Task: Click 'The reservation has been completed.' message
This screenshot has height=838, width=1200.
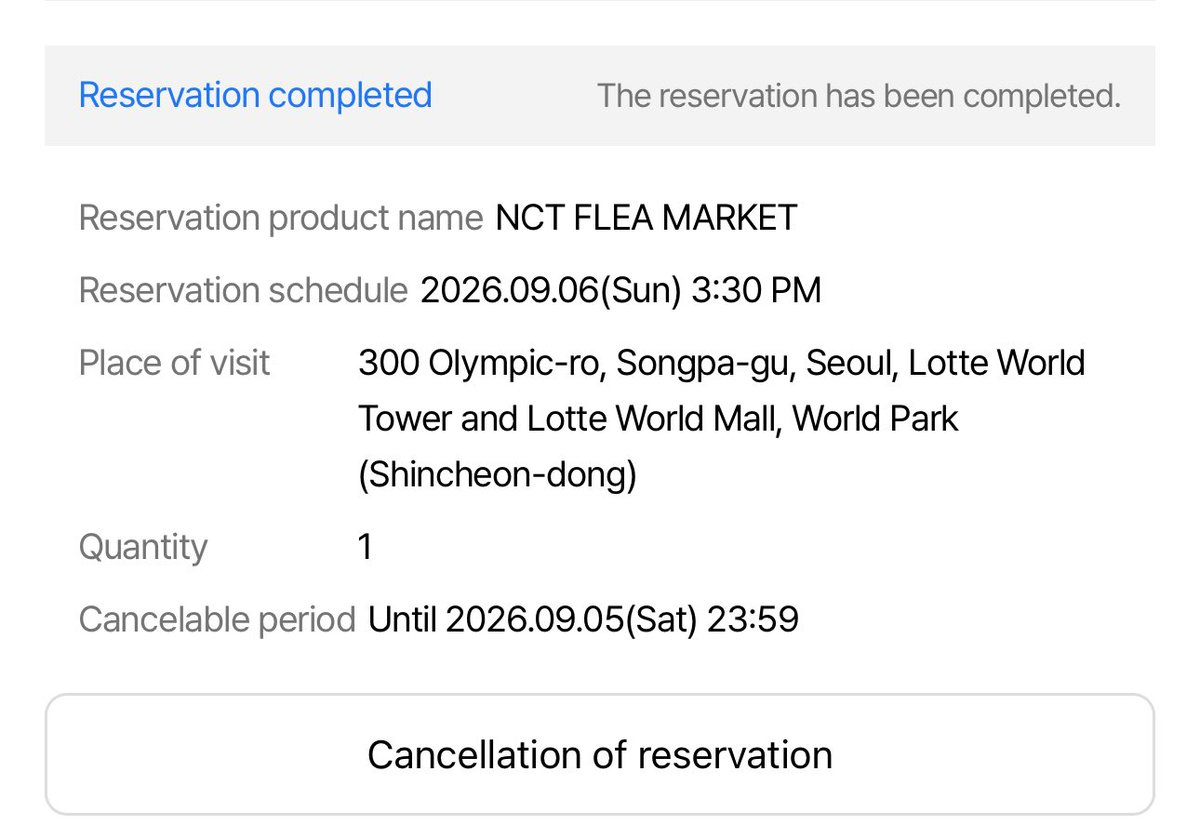Action: point(859,96)
